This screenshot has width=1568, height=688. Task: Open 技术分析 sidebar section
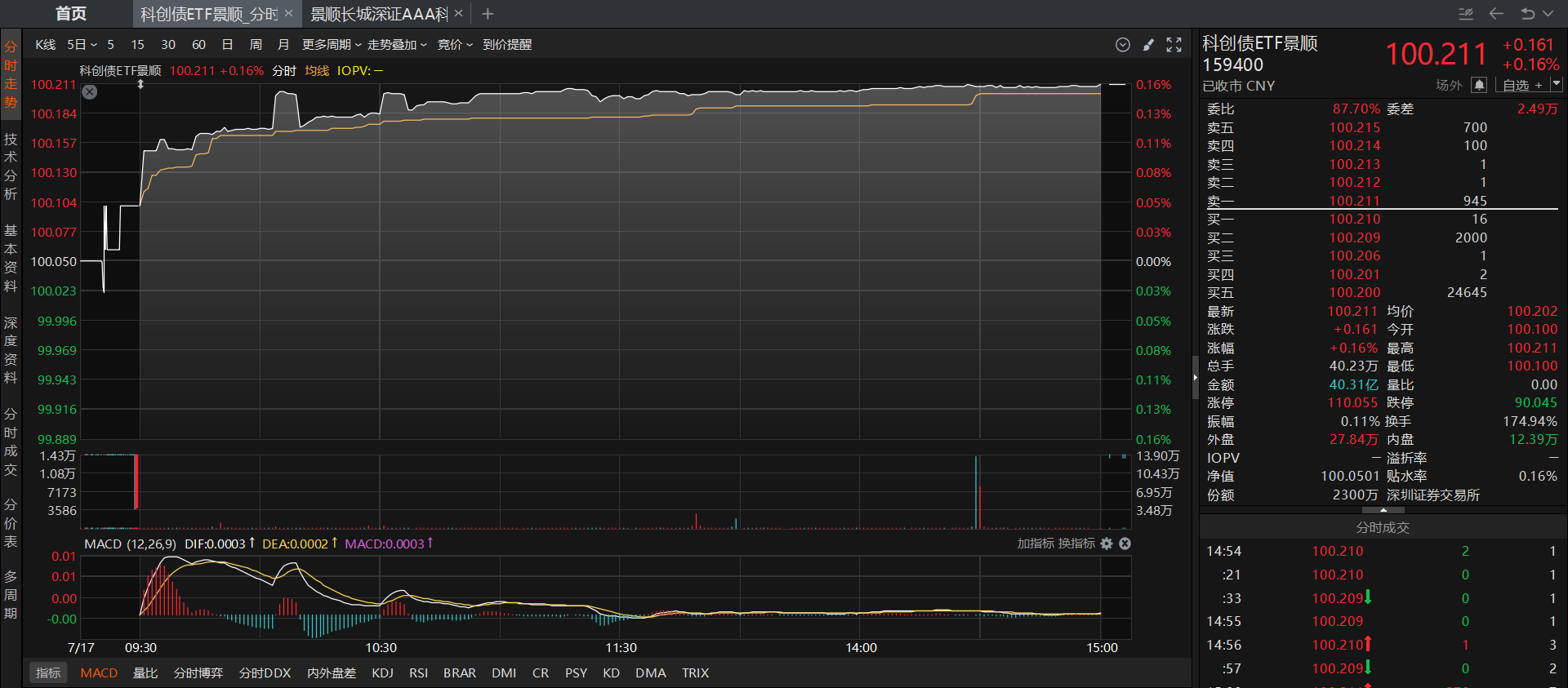pyautogui.click(x=11, y=166)
